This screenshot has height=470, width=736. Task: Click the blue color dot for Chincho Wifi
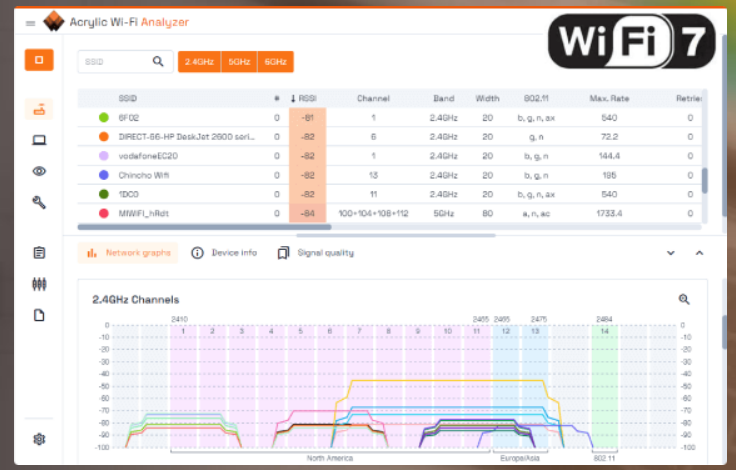(104, 175)
